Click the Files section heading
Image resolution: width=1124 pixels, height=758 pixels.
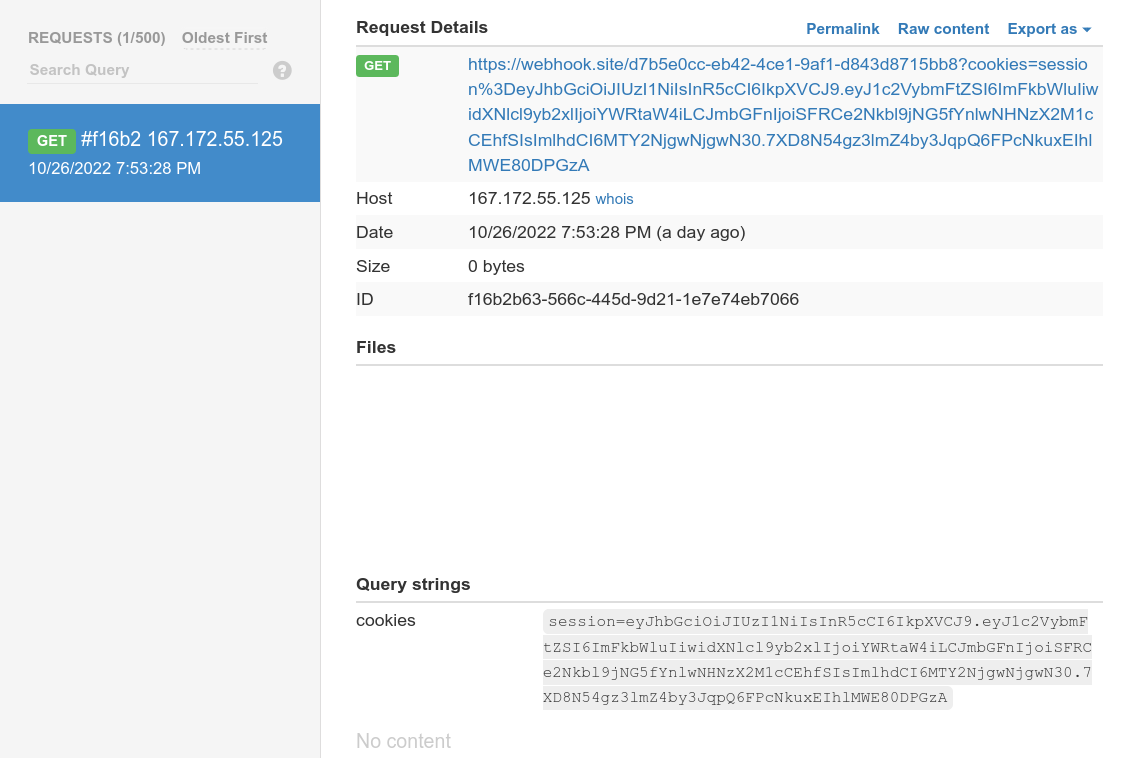pyautogui.click(x=376, y=348)
